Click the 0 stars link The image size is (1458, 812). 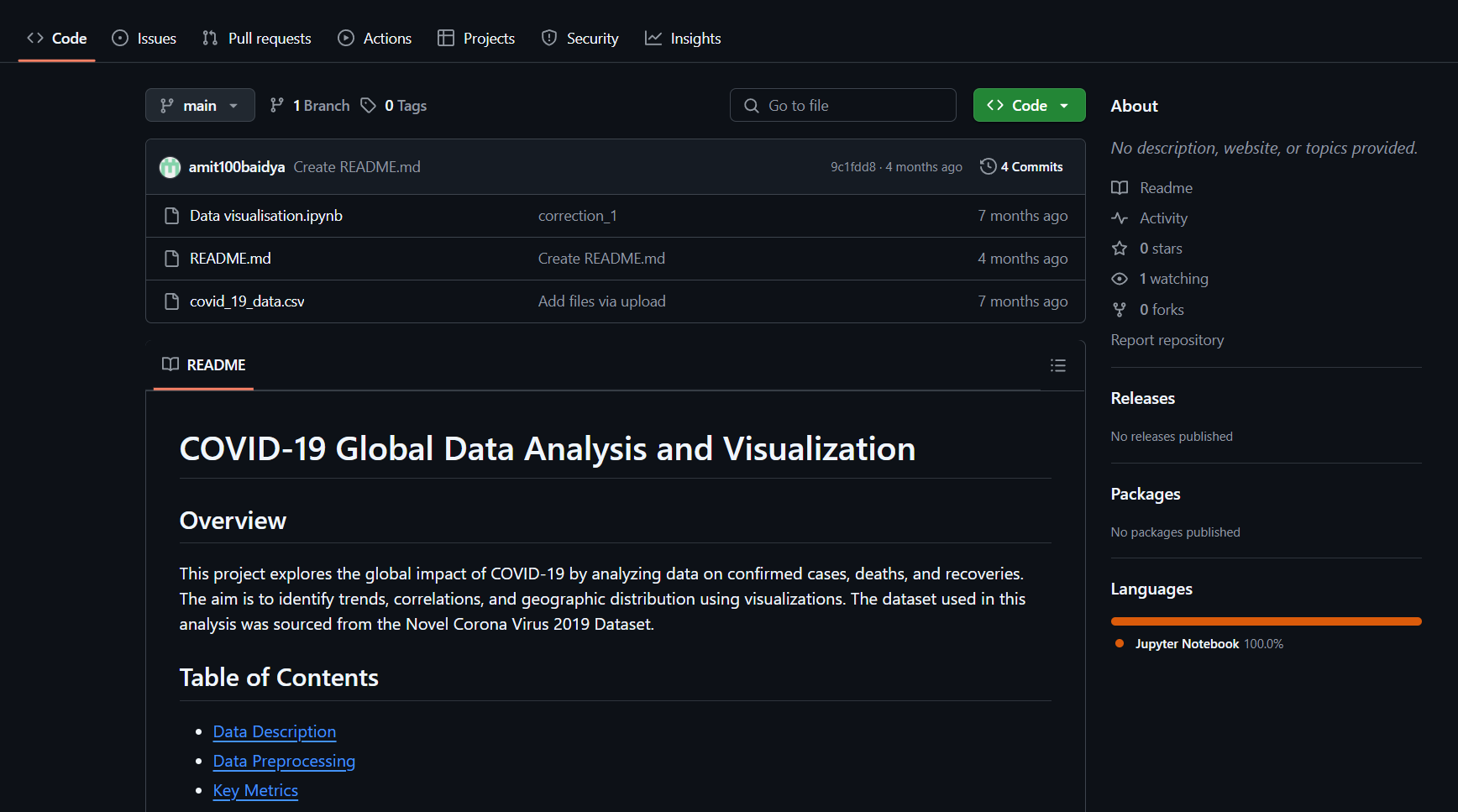click(x=1147, y=249)
